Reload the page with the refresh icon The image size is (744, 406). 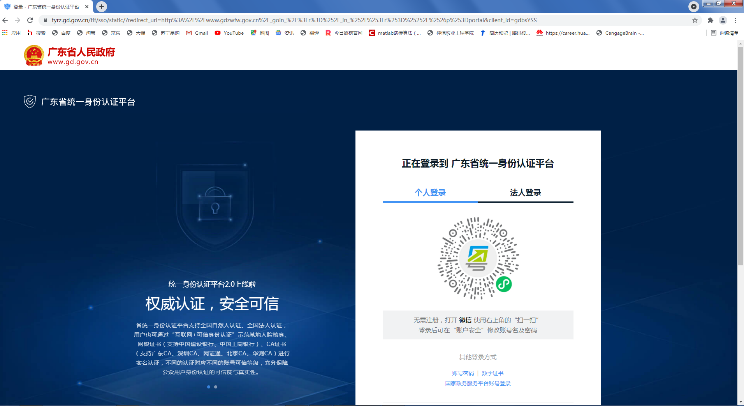pyautogui.click(x=30, y=20)
